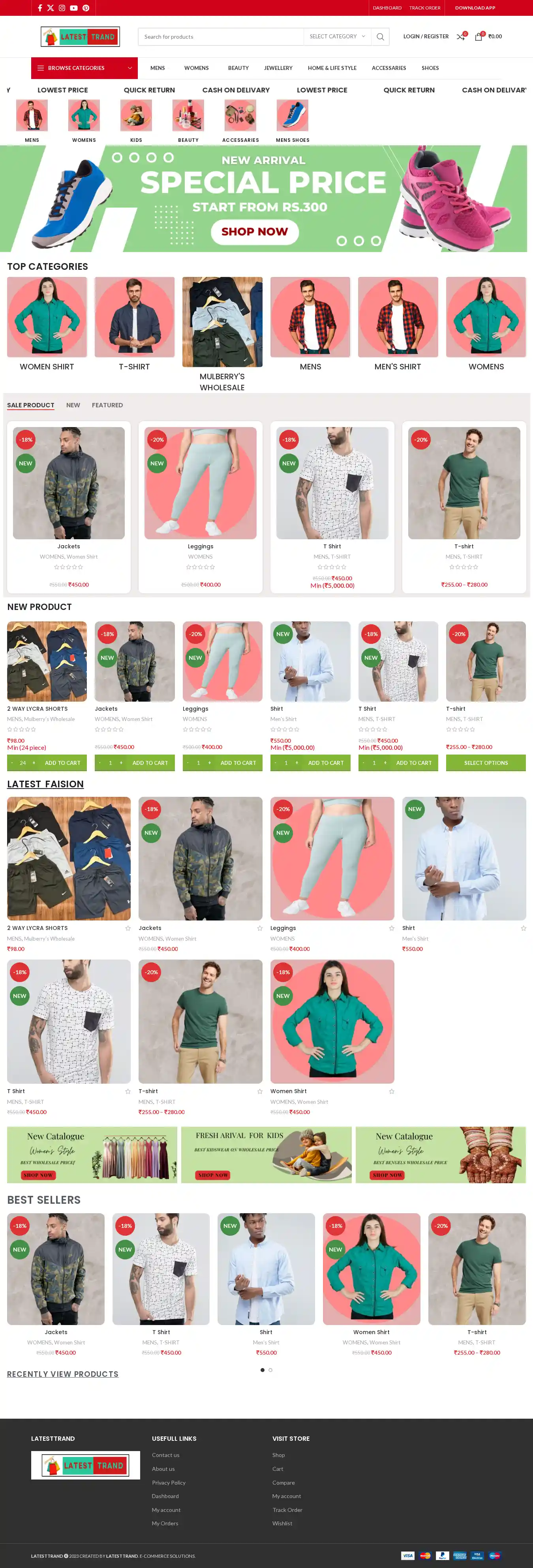Click the search magnifier icon
Screen dimensions: 533x1568
380,36
